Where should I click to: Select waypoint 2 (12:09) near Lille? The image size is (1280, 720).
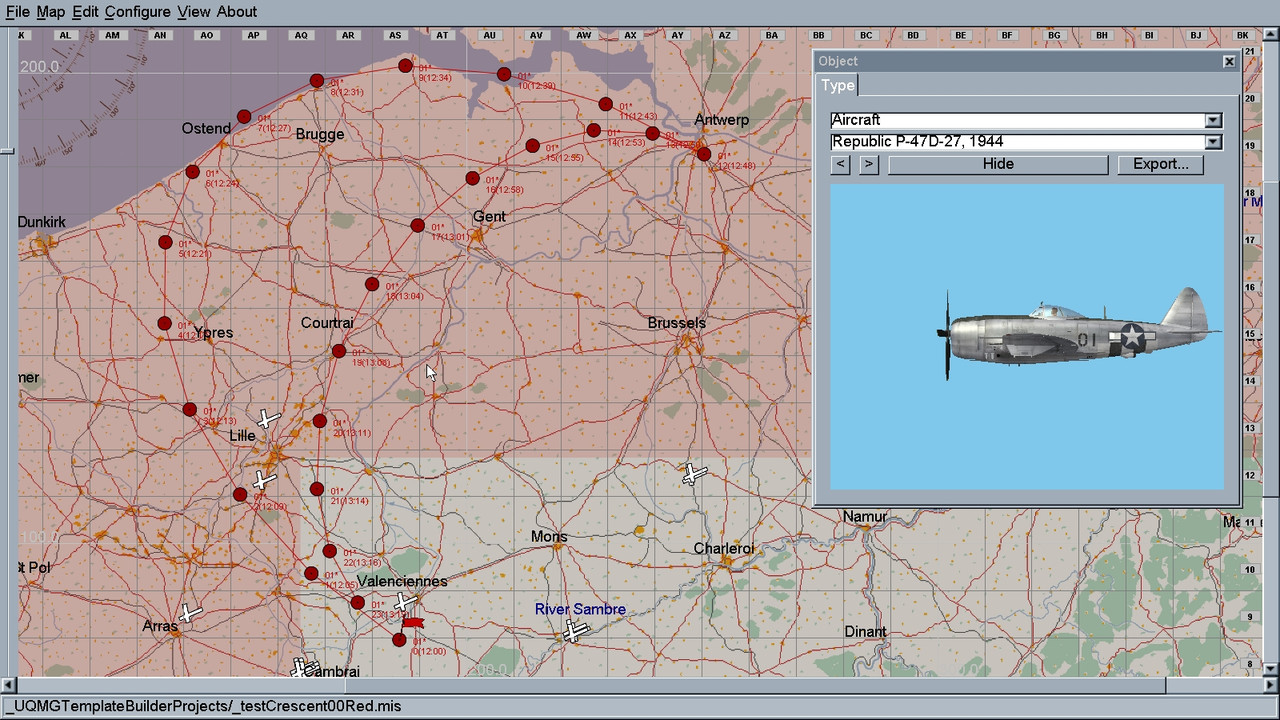pos(240,495)
